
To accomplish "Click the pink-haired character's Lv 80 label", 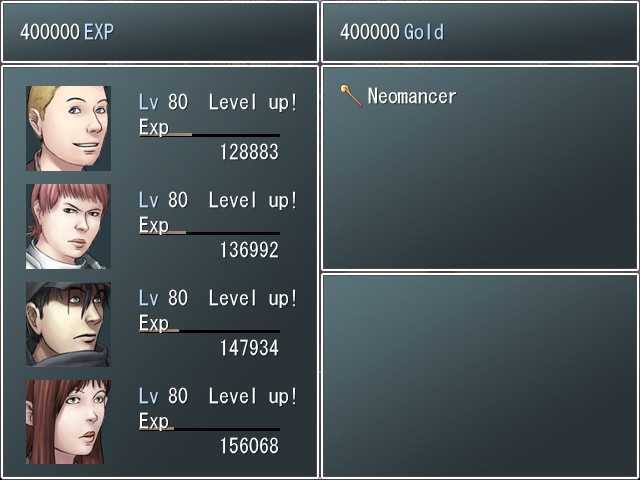I will (163, 200).
